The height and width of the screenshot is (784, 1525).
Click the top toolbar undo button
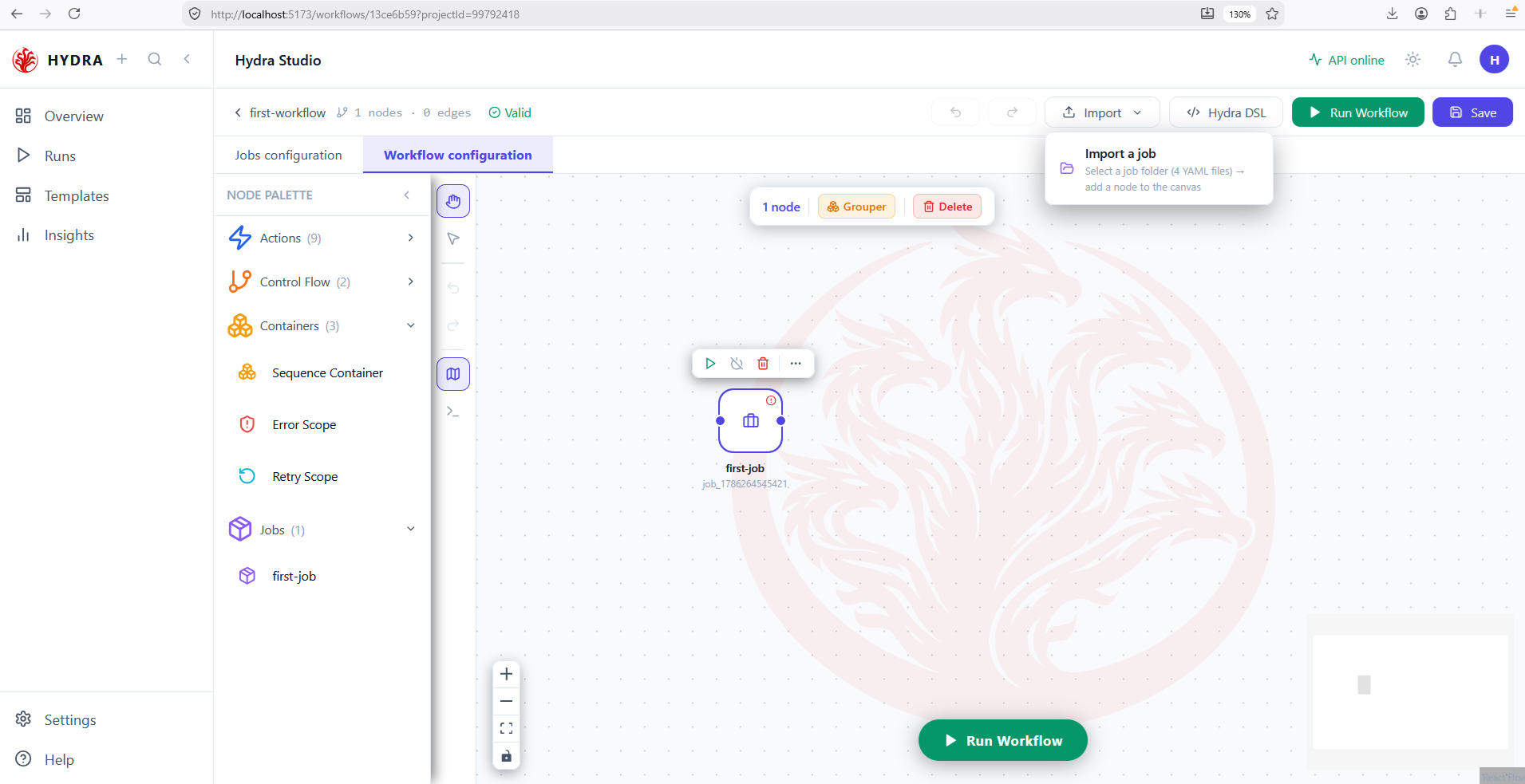tap(955, 112)
